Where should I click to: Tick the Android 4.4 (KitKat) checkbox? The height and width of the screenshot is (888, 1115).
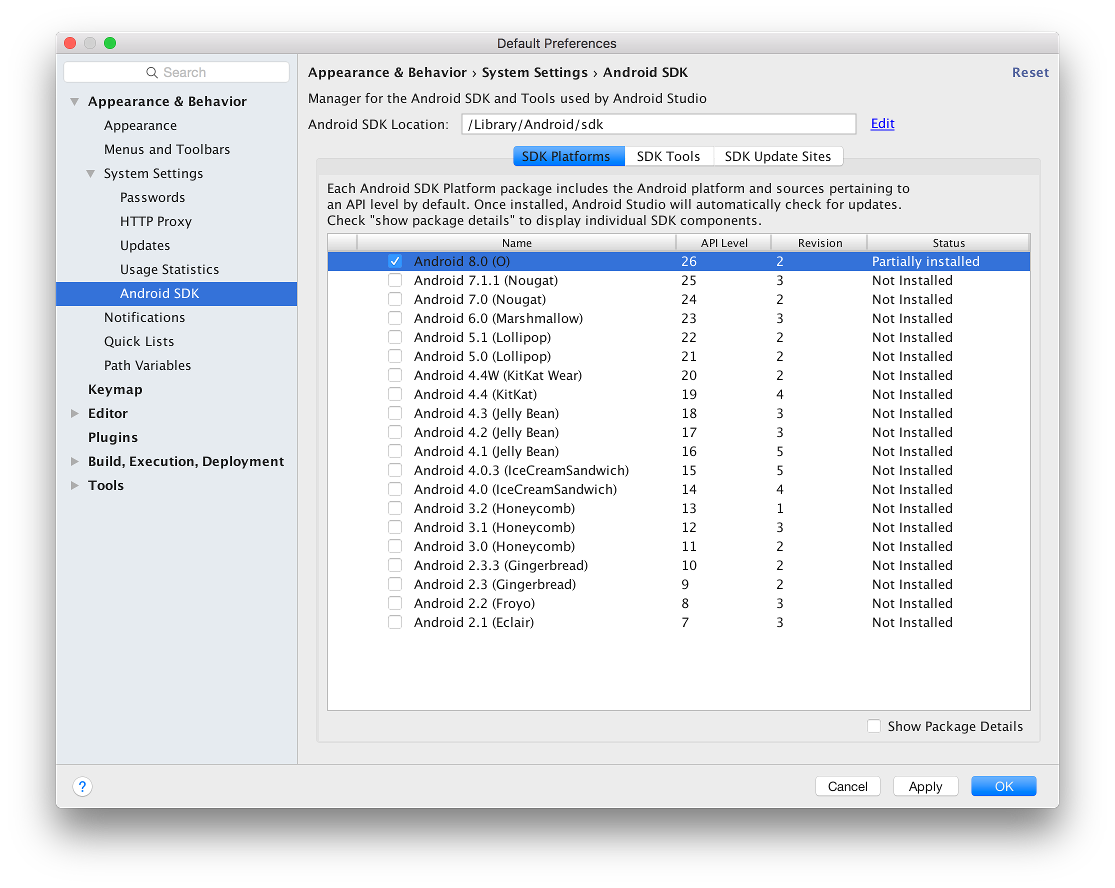pos(395,395)
